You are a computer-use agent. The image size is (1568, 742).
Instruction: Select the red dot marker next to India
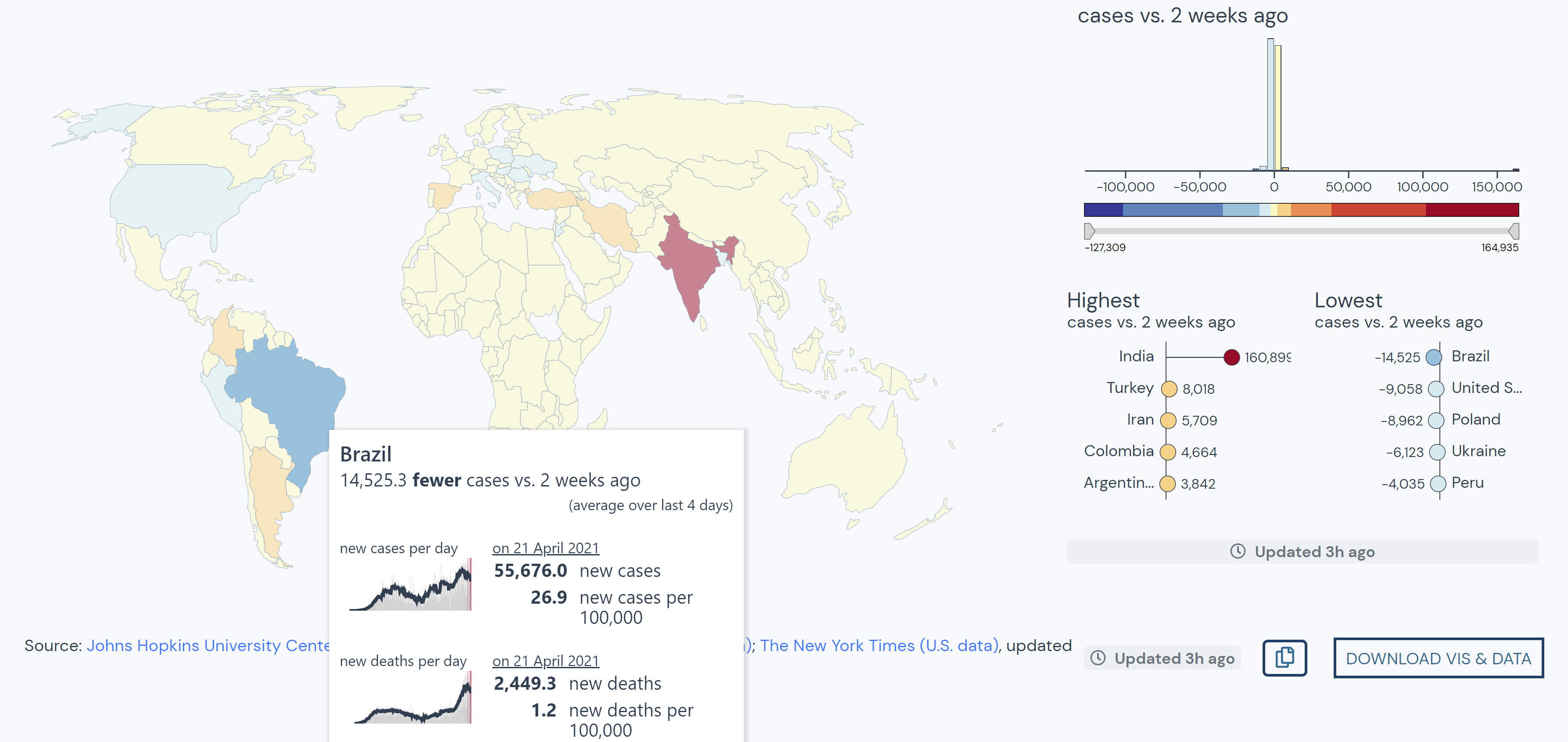tap(1232, 357)
